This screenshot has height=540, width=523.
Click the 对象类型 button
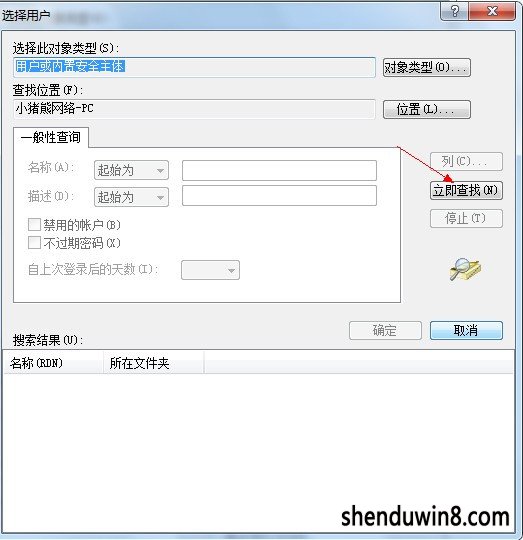point(427,68)
